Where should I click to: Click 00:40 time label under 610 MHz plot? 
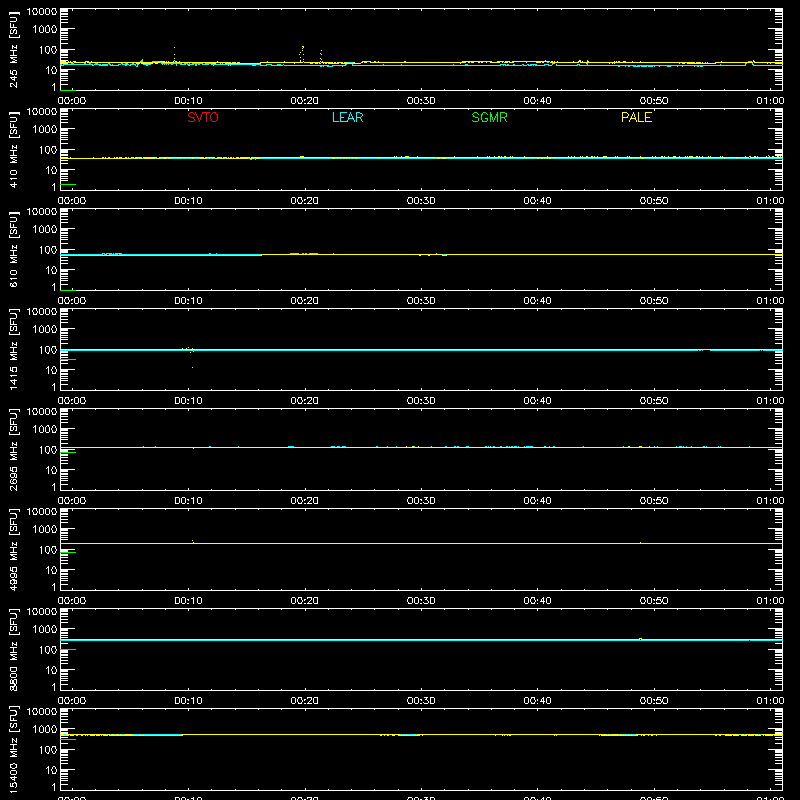tap(537, 301)
